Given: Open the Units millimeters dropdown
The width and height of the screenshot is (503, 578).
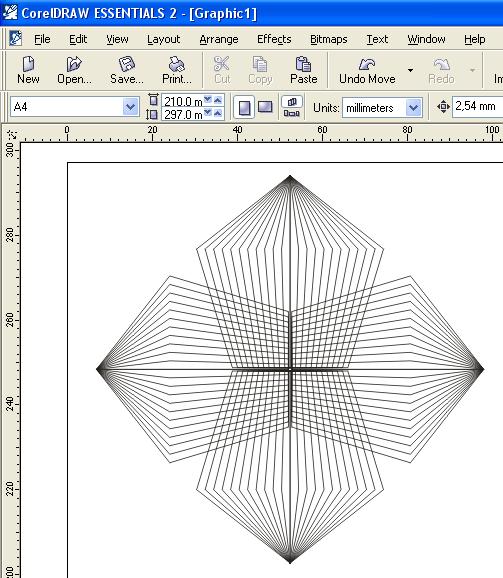Looking at the screenshot, I should point(413,108).
